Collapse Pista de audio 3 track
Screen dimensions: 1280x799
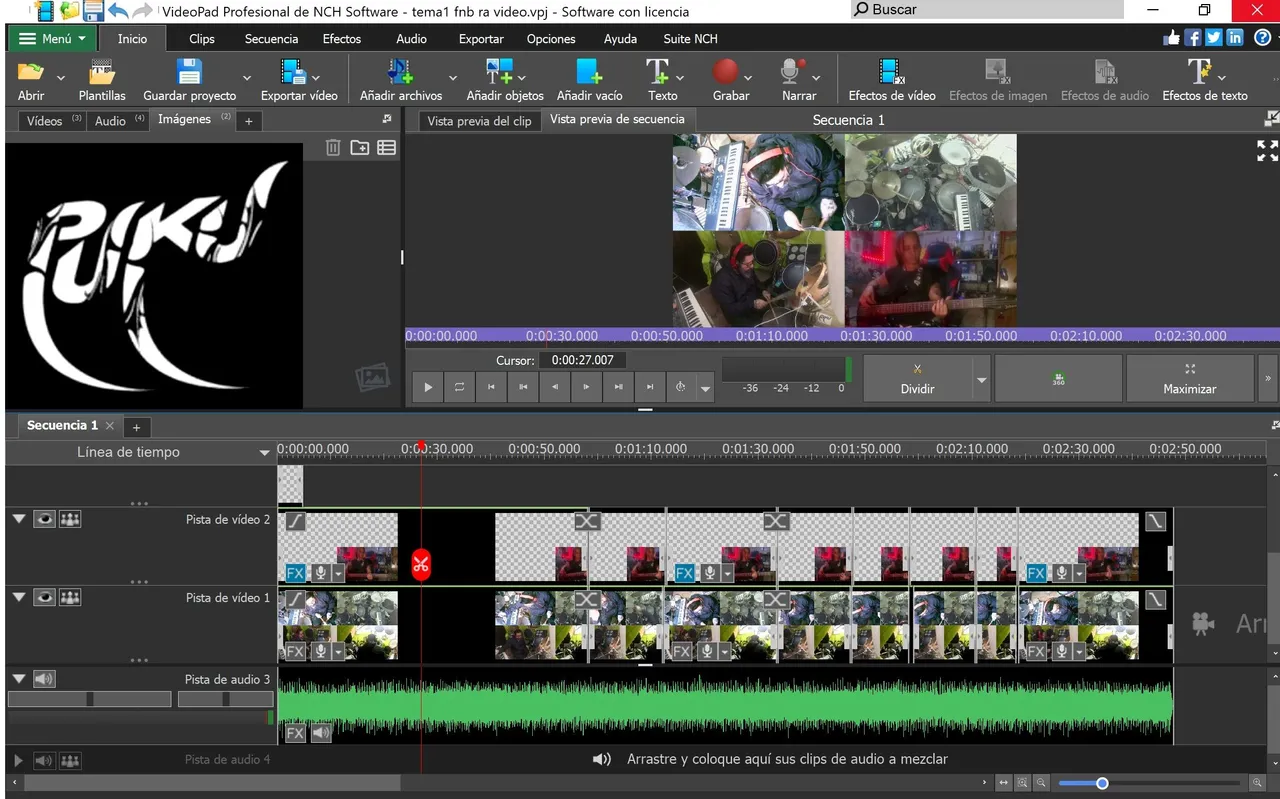point(18,679)
